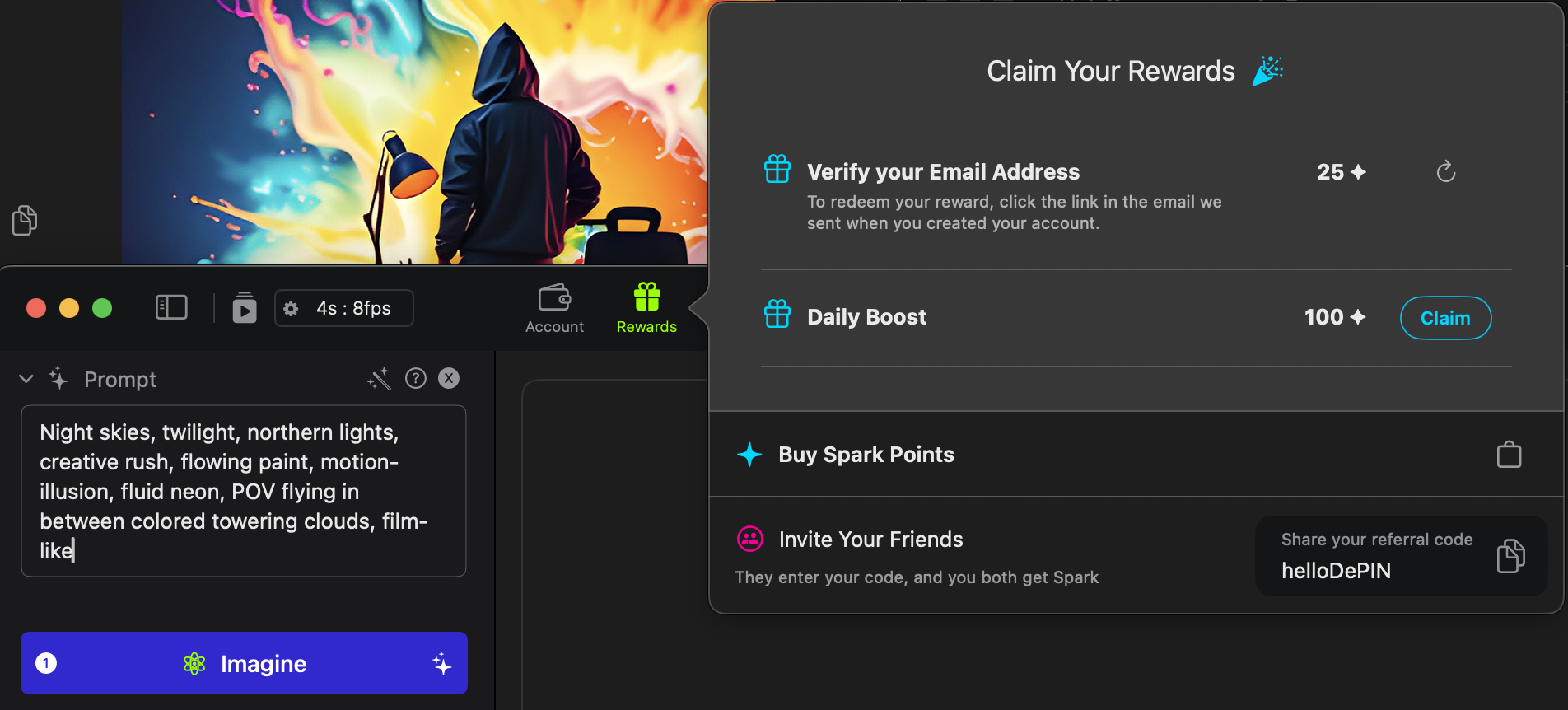Screen dimensions: 1568x710
Task: Collapse the Prompt section chevron
Action: click(x=26, y=379)
